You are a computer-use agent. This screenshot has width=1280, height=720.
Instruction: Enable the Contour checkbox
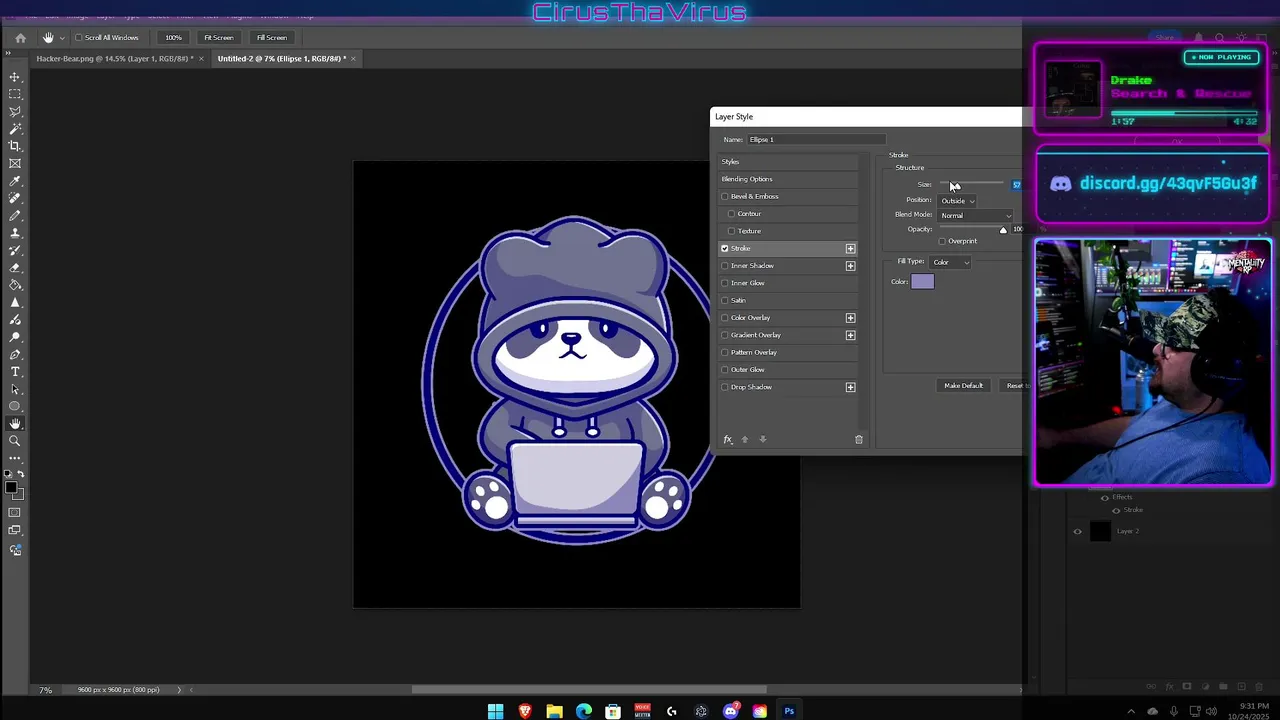click(731, 214)
